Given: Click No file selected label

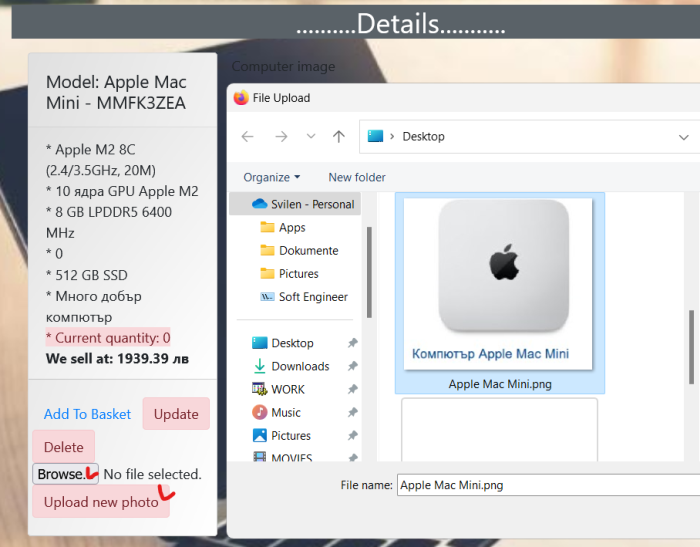Looking at the screenshot, I should coord(152,474).
